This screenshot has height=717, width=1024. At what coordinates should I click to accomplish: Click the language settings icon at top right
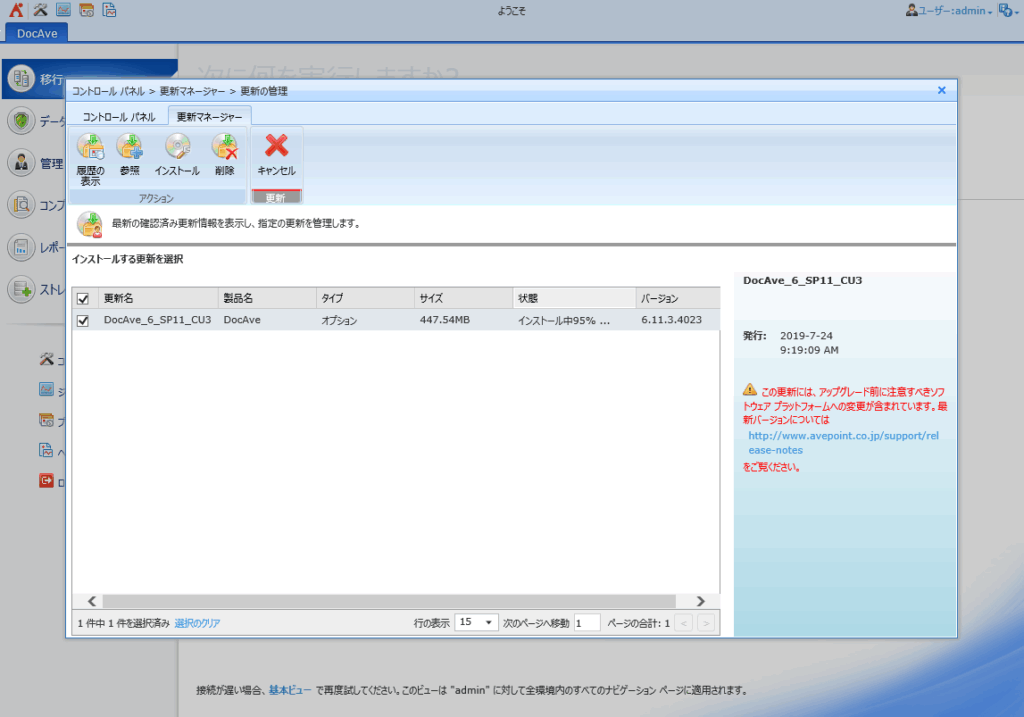tap(1006, 10)
